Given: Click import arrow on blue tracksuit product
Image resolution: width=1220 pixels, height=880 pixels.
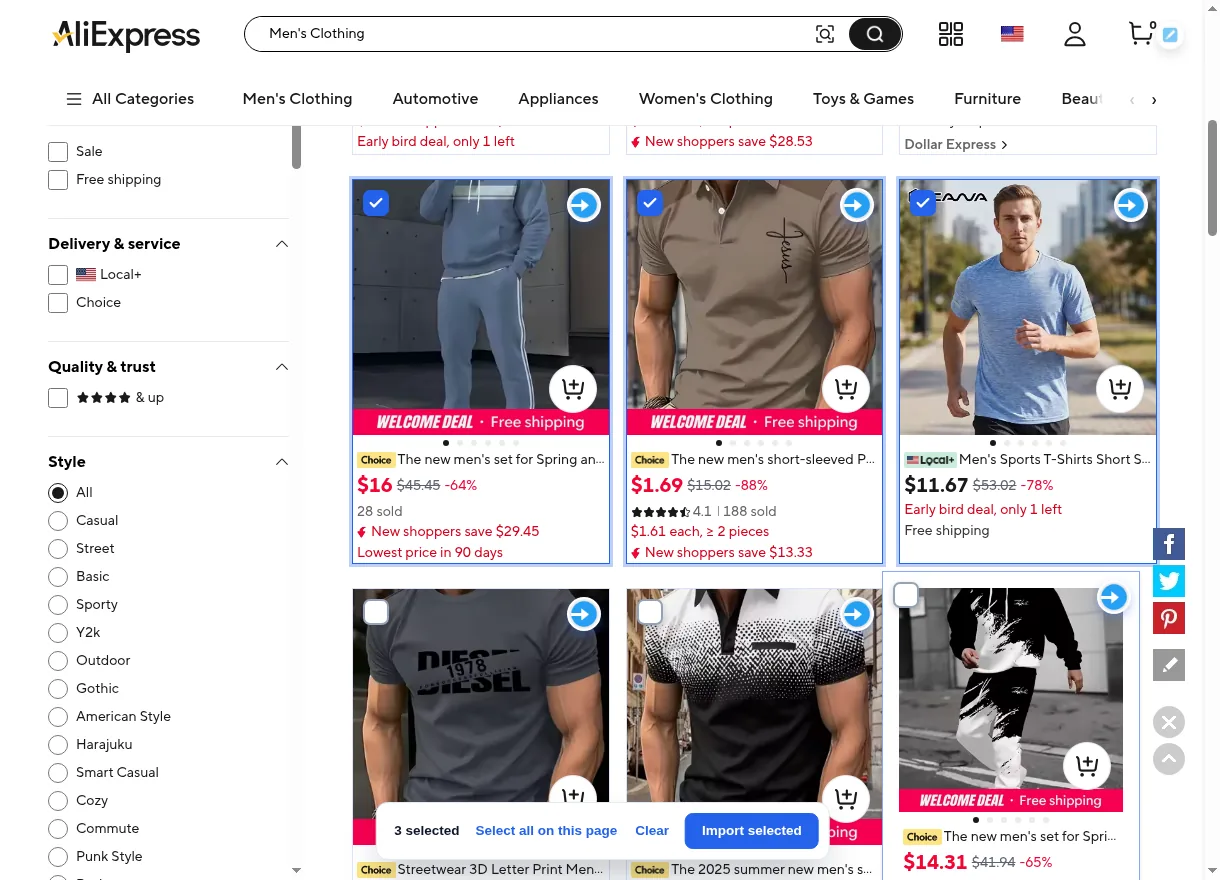Looking at the screenshot, I should click(x=583, y=205).
